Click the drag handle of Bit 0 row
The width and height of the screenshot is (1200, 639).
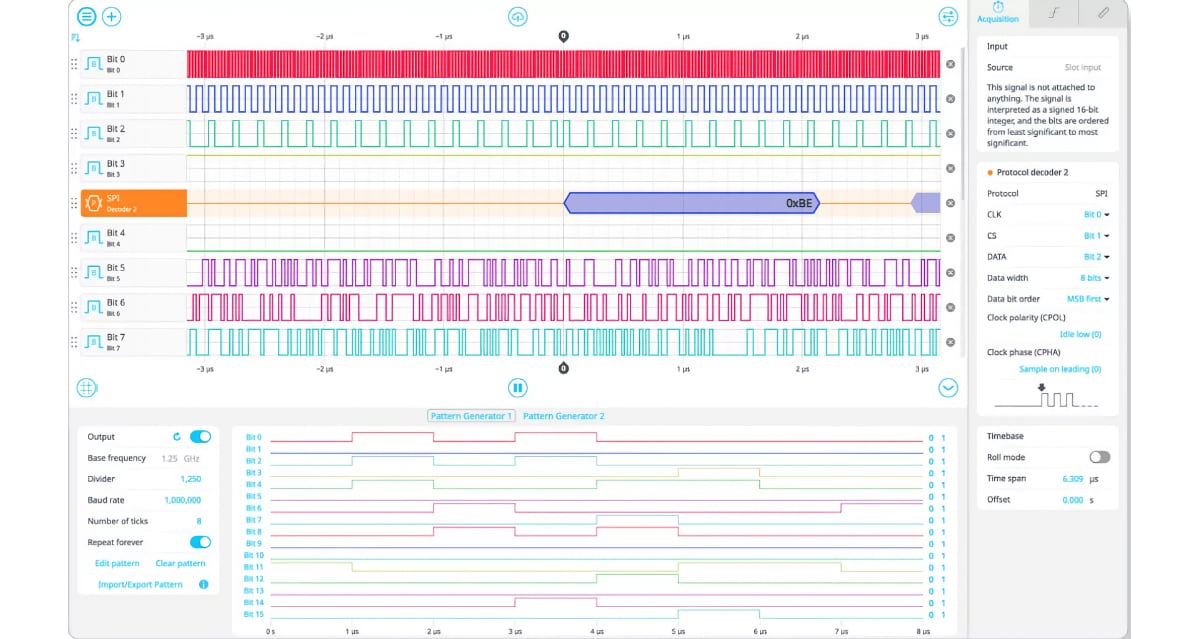pyautogui.click(x=73, y=64)
